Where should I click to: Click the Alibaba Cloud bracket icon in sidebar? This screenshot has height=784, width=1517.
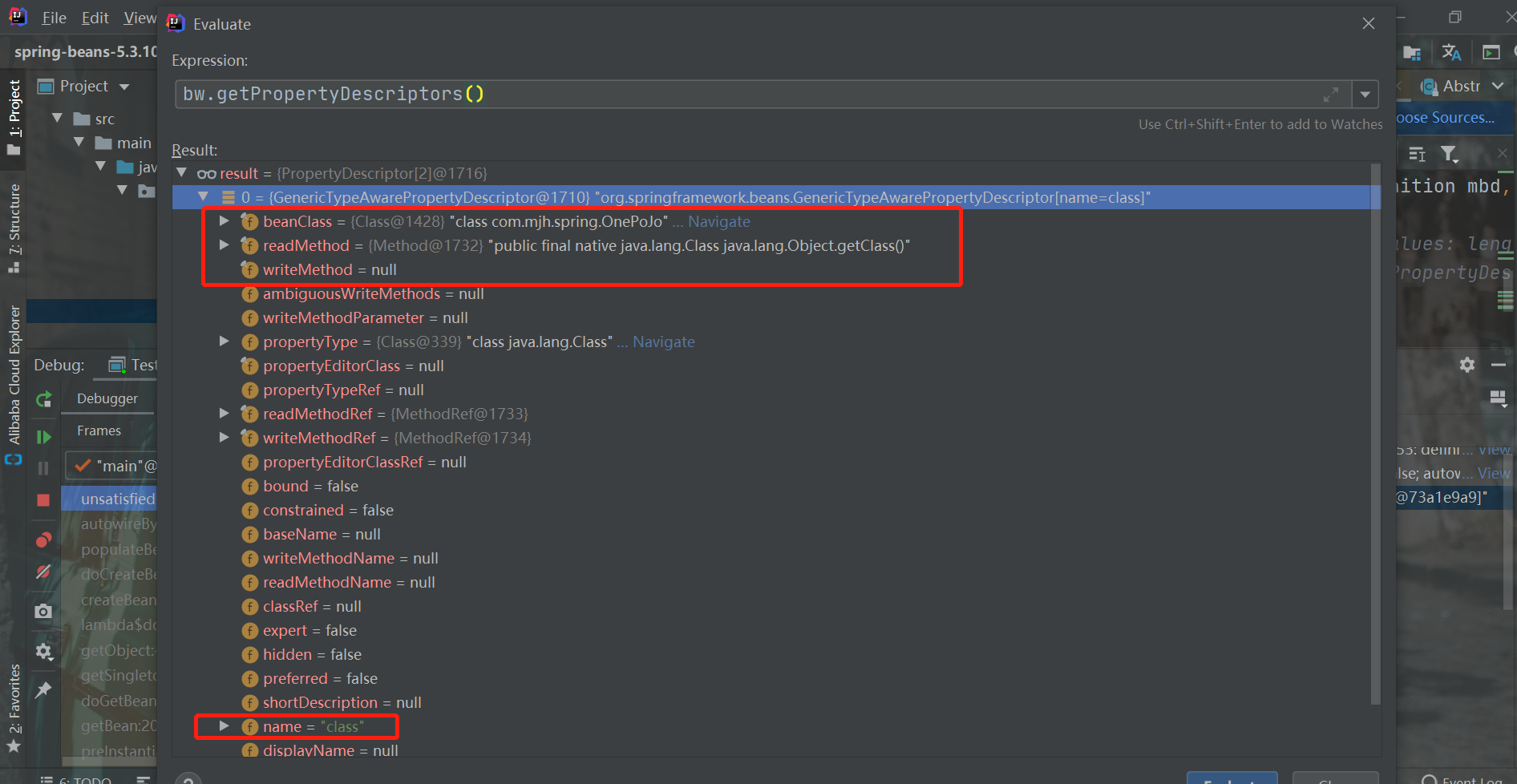14,459
